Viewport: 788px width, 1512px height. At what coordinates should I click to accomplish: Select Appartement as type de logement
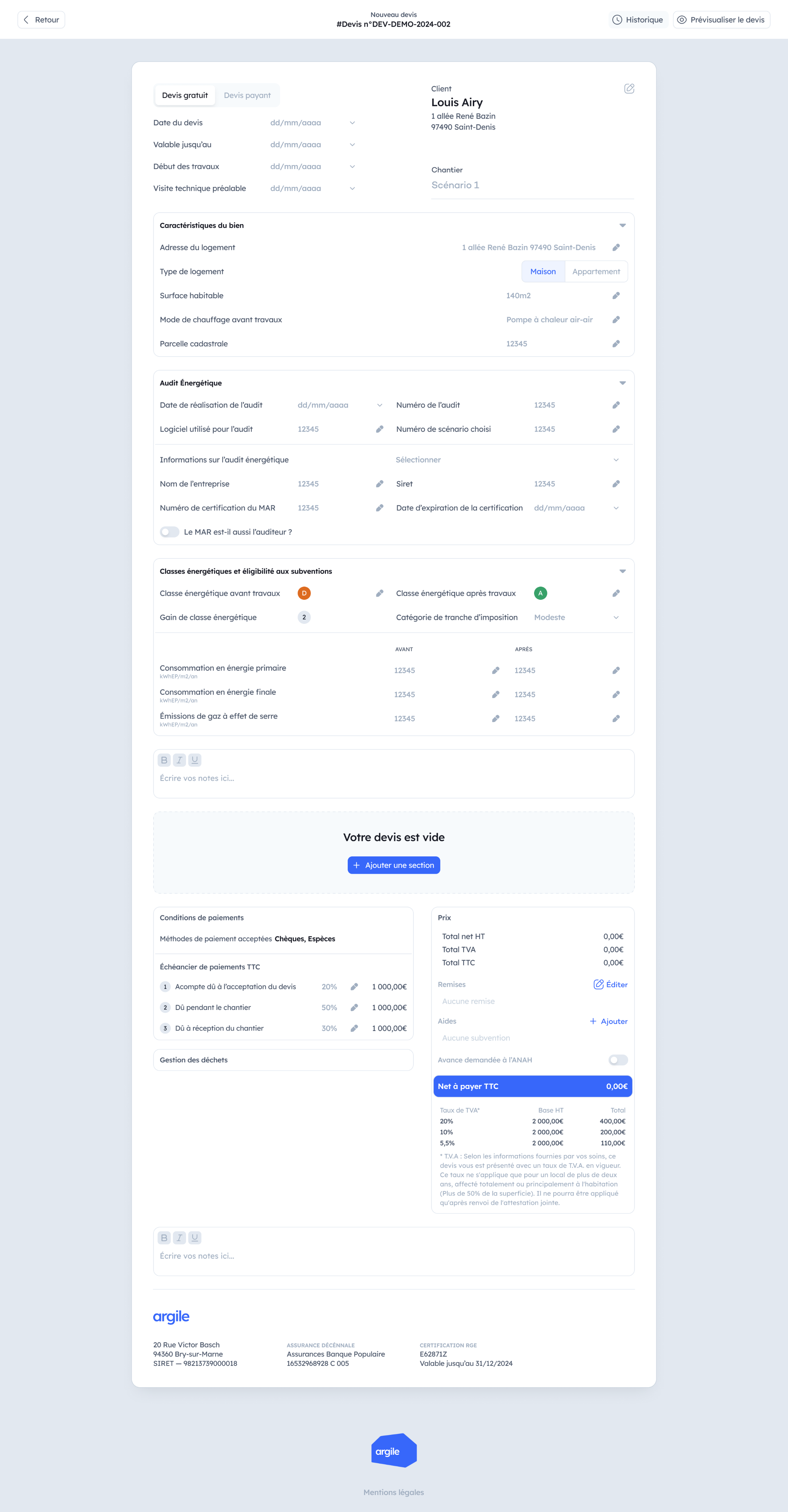click(596, 272)
